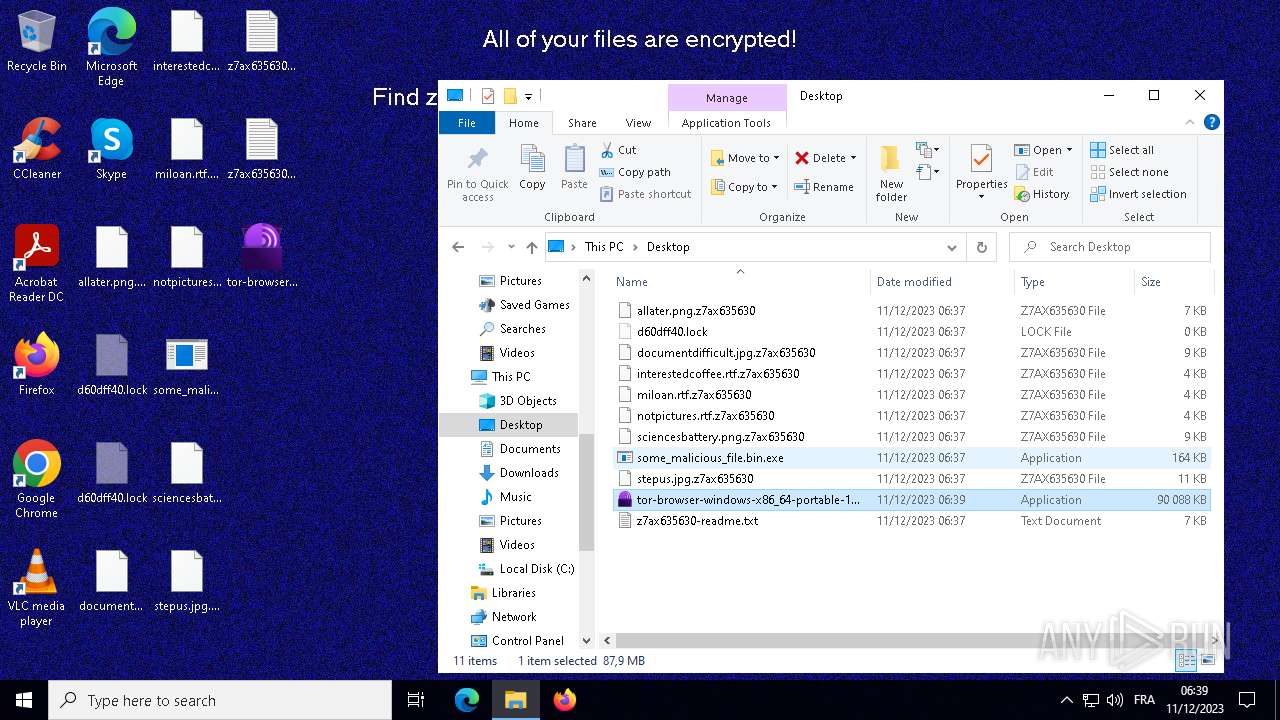This screenshot has width=1280, height=720.
Task: Open notification center in taskbar
Action: click(1247, 700)
